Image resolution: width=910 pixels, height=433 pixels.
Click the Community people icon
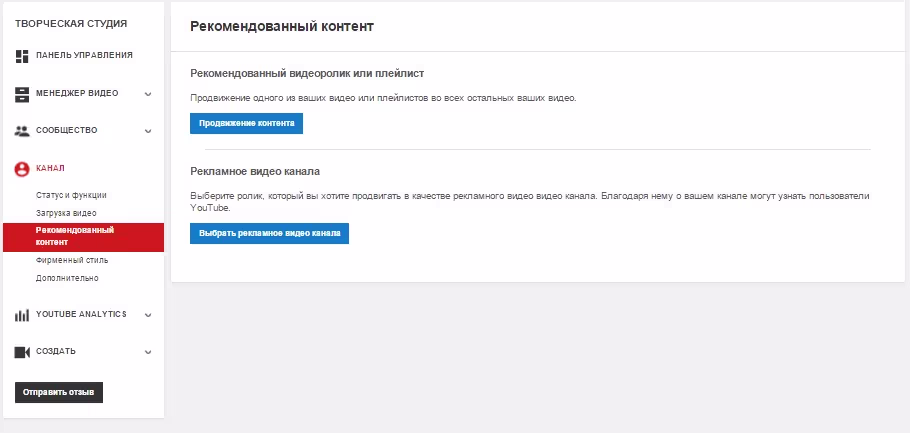tap(21, 131)
